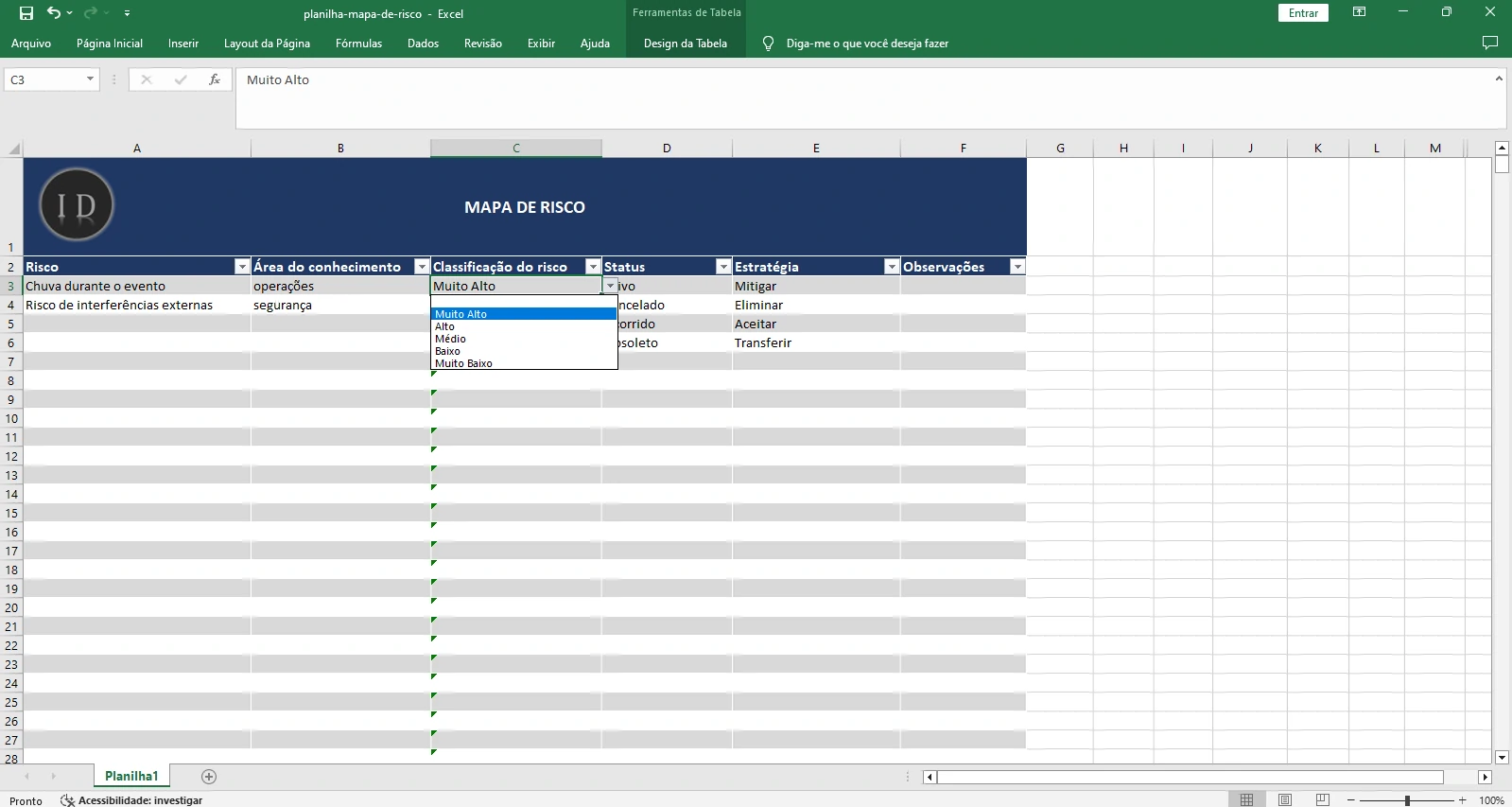Open the Risco column filter dropdown
Screen dimensions: 1512x807
pyautogui.click(x=242, y=268)
